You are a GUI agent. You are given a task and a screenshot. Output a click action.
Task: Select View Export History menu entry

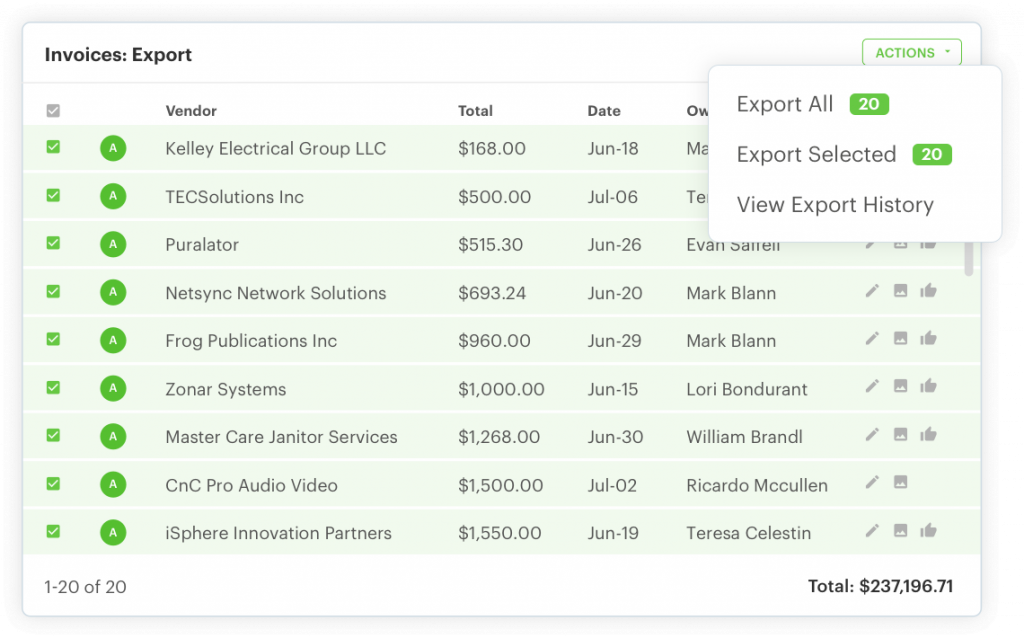(x=835, y=204)
